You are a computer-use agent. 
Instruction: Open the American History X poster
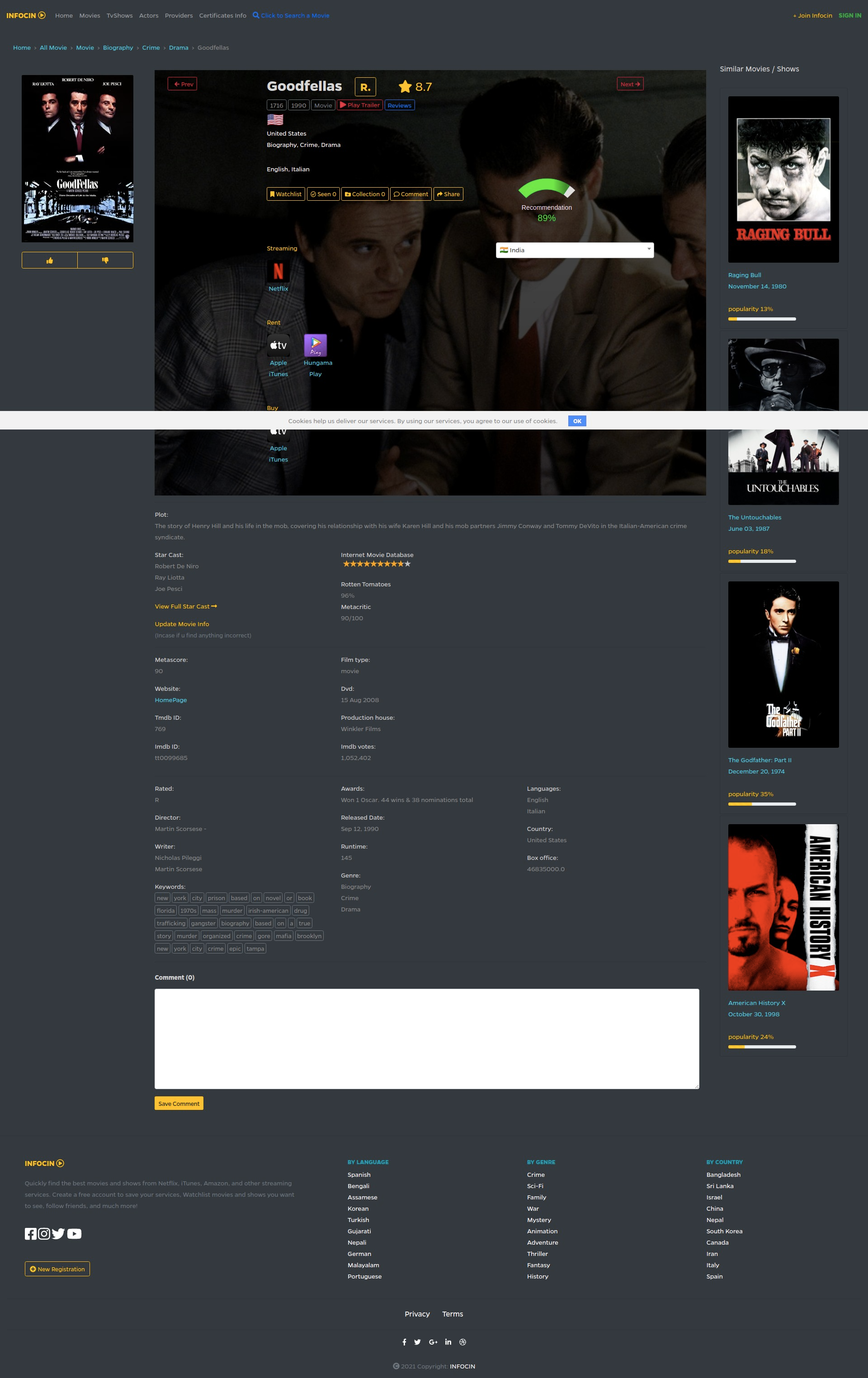click(783, 907)
